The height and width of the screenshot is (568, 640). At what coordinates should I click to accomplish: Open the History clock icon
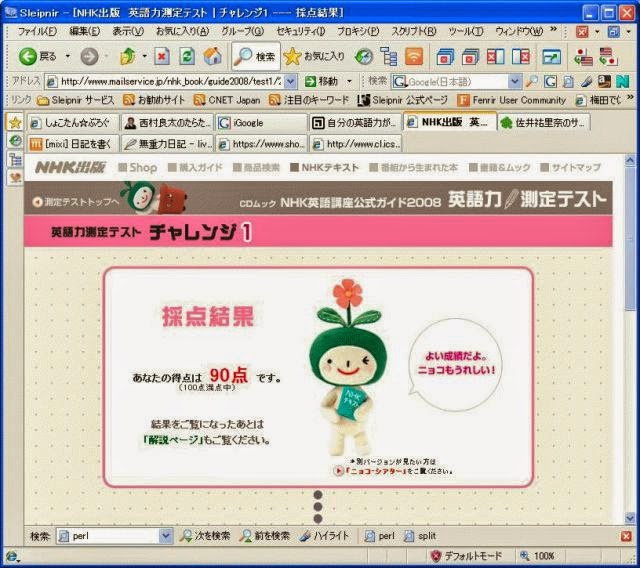click(x=364, y=56)
